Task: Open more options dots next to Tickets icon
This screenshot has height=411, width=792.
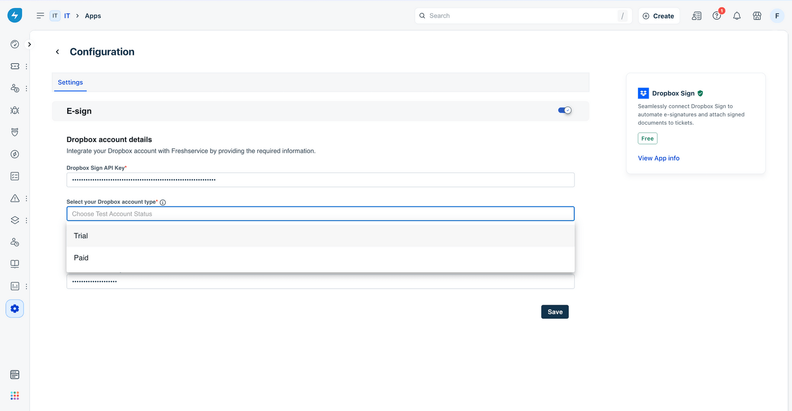Action: tap(26, 66)
